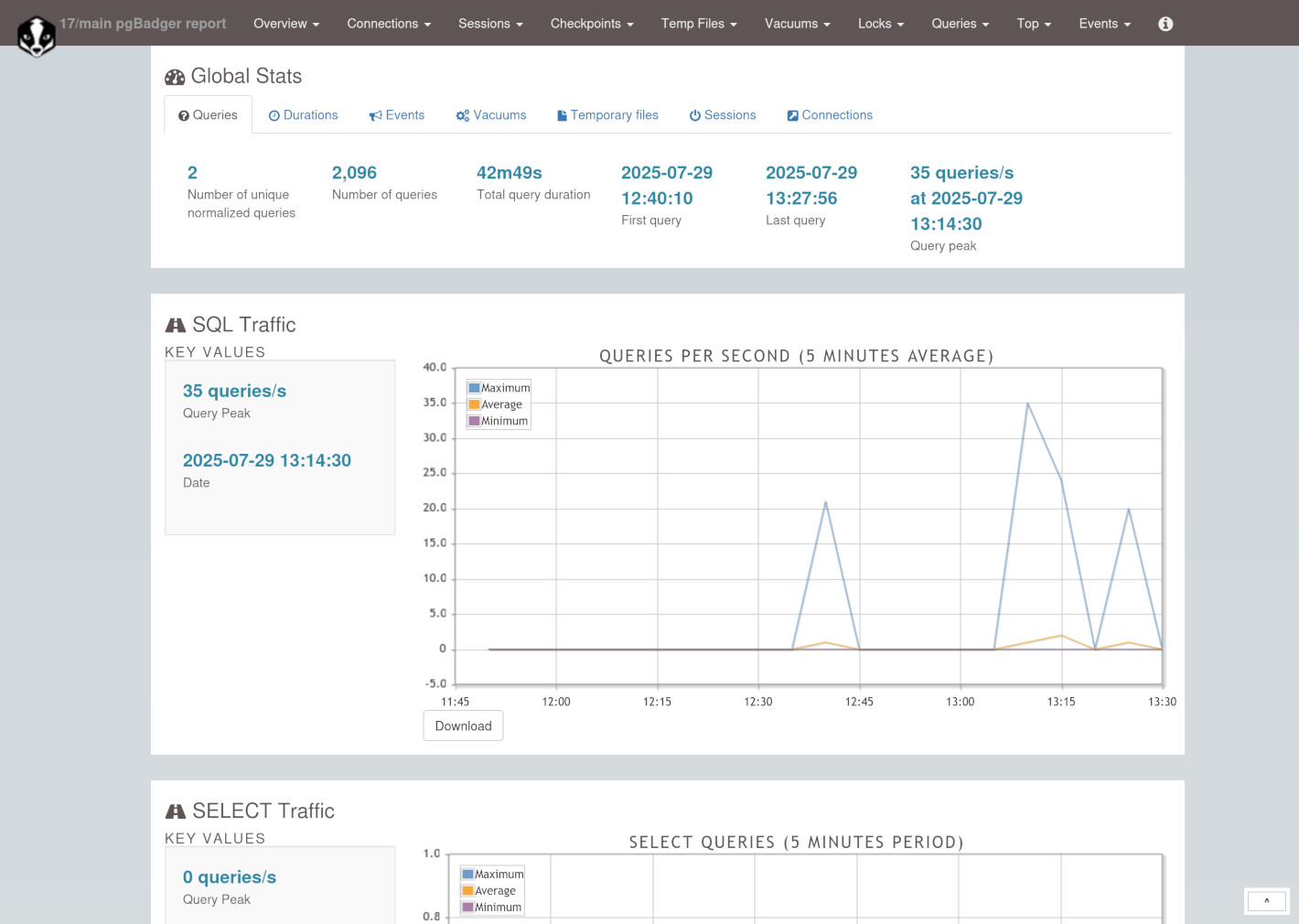This screenshot has height=924, width=1299.
Task: Expand the Checkpoints dropdown menu
Action: pyautogui.click(x=591, y=24)
